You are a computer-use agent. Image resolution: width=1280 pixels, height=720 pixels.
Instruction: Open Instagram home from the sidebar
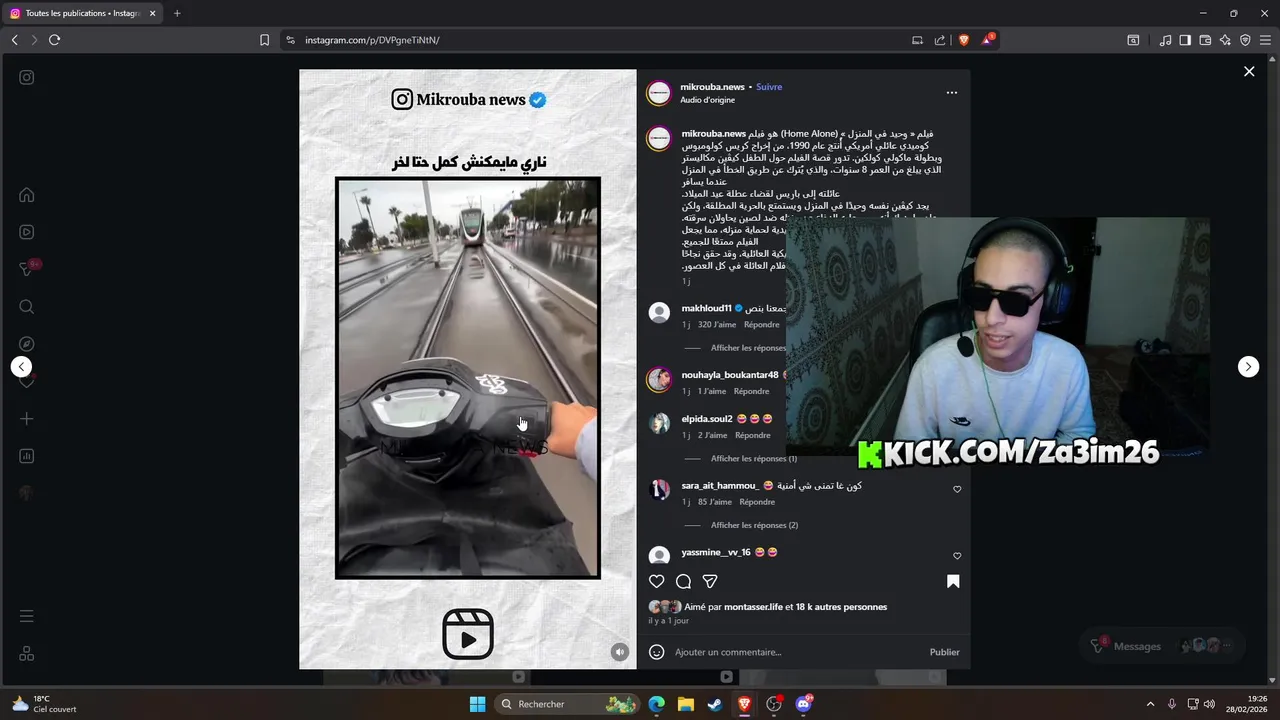point(27,195)
